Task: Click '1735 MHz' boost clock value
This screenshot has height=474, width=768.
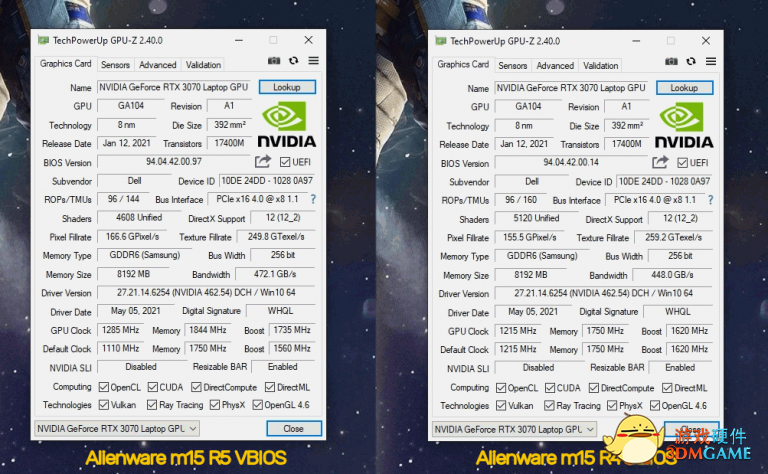Action: (292, 330)
